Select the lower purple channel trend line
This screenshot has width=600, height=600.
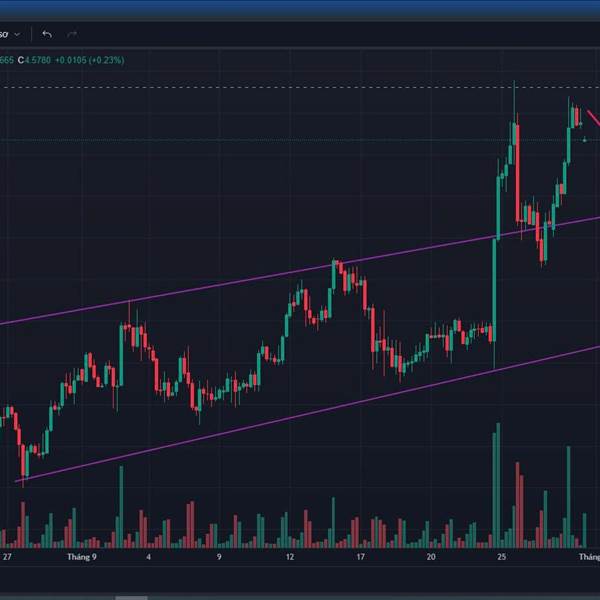click(306, 414)
